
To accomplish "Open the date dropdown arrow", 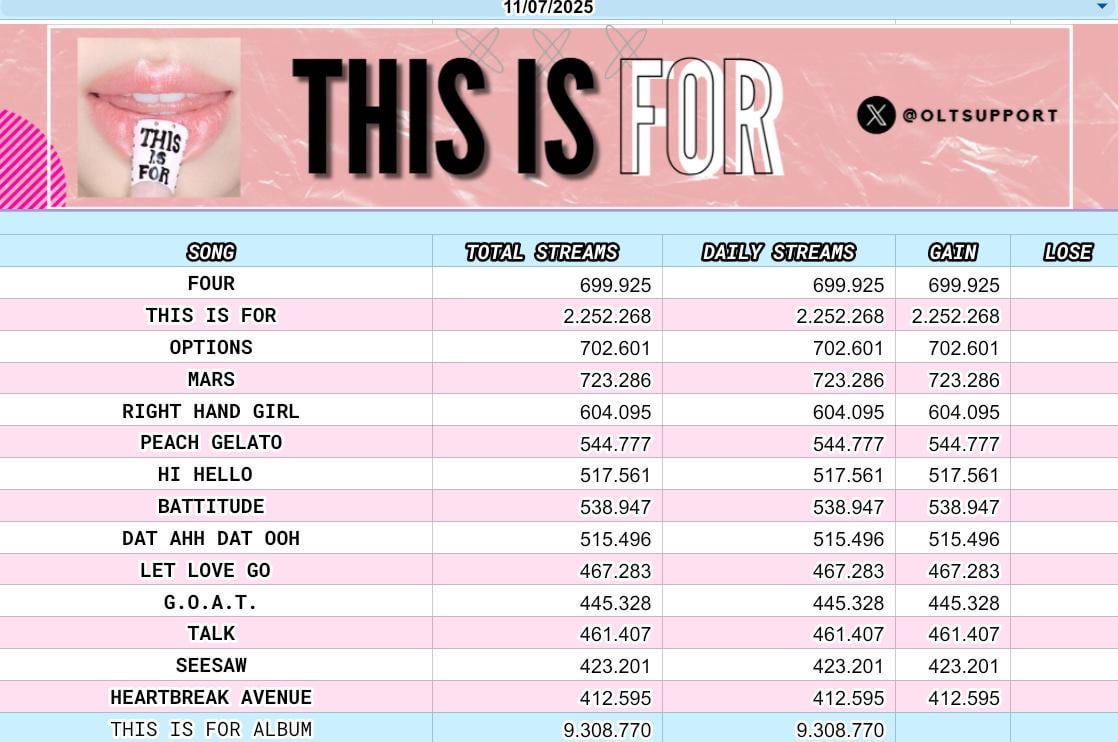I will tap(1102, 7).
